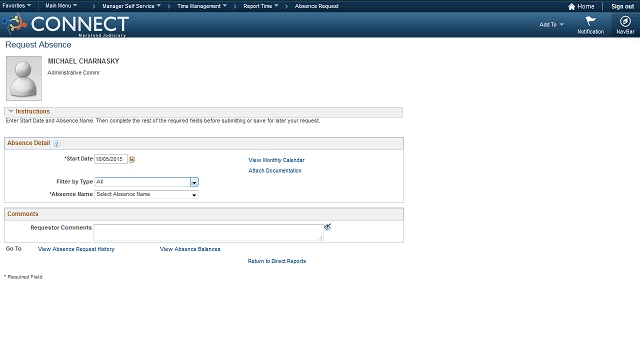The image size is (640, 360).
Task: Open Filter by Type dropdown
Action: [x=146, y=182]
